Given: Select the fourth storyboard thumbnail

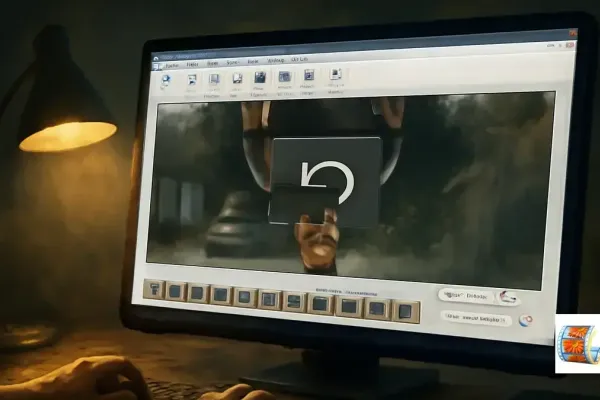Looking at the screenshot, I should coord(221,295).
